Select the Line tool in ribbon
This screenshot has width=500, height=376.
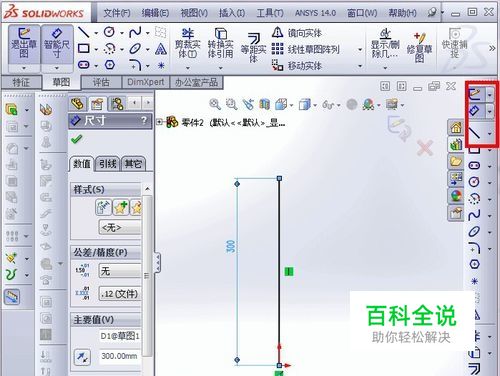point(83,32)
